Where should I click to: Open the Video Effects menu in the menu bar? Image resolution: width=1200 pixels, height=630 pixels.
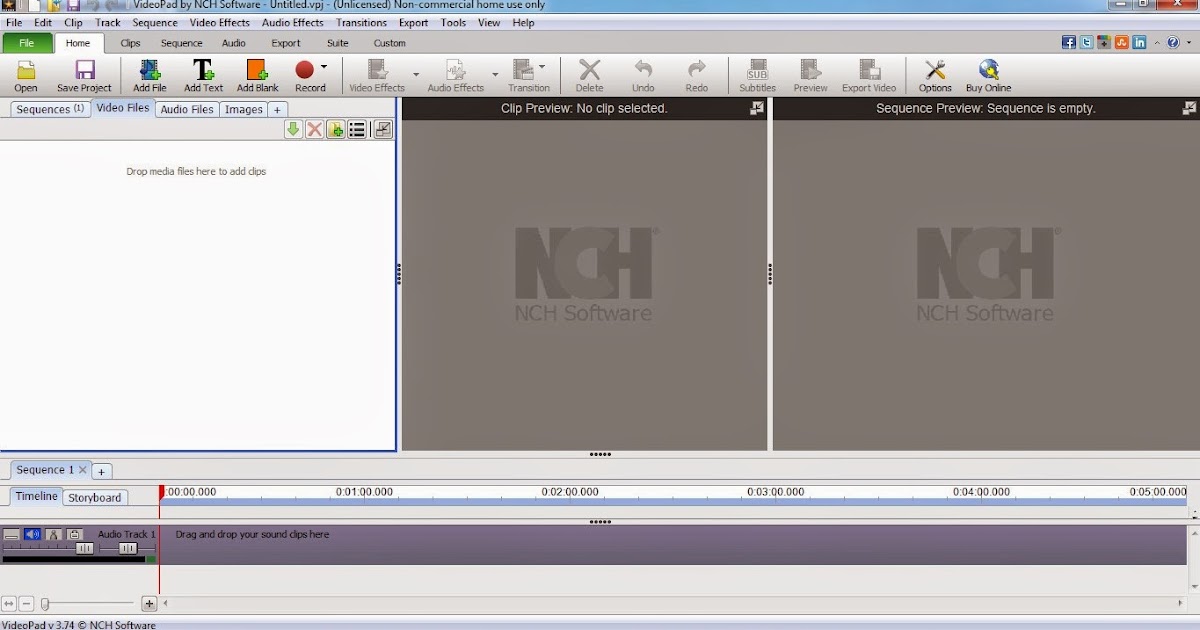point(220,22)
